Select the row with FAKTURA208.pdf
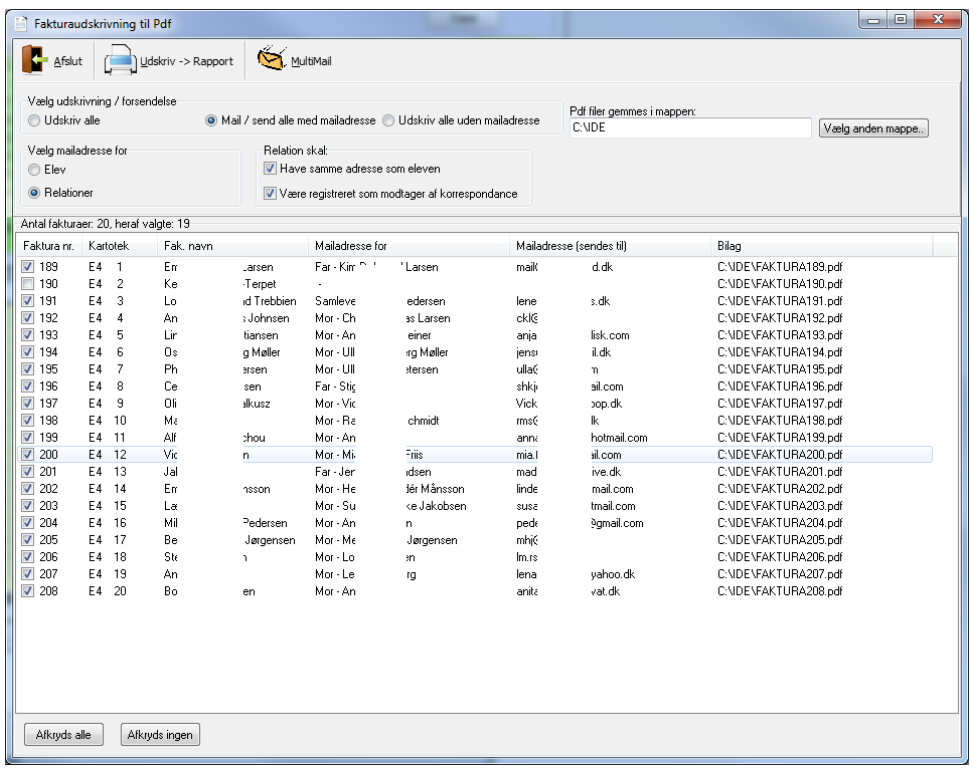This screenshot has height=781, width=973. (x=476, y=591)
